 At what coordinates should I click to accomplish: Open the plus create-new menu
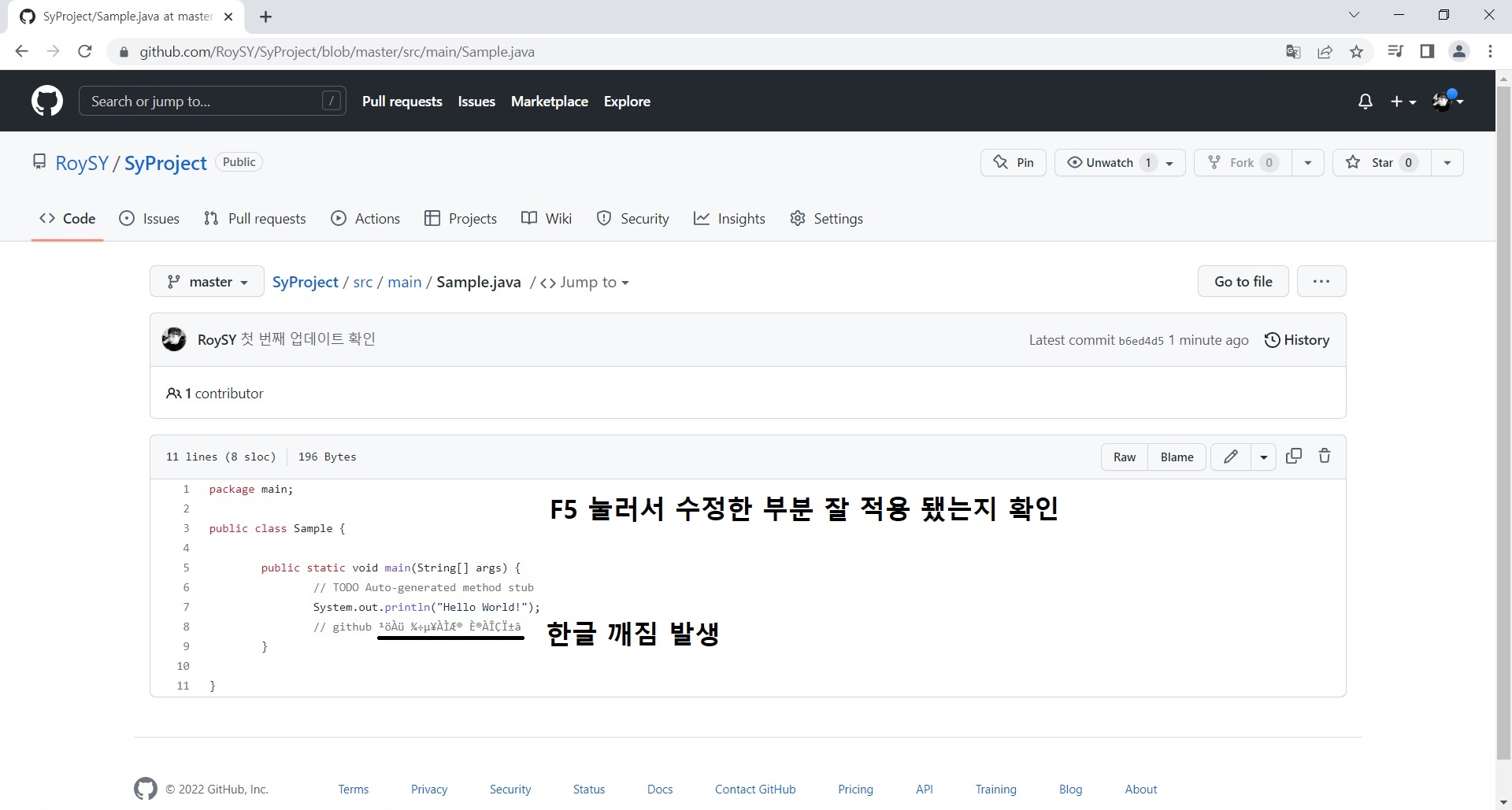pyautogui.click(x=1403, y=102)
